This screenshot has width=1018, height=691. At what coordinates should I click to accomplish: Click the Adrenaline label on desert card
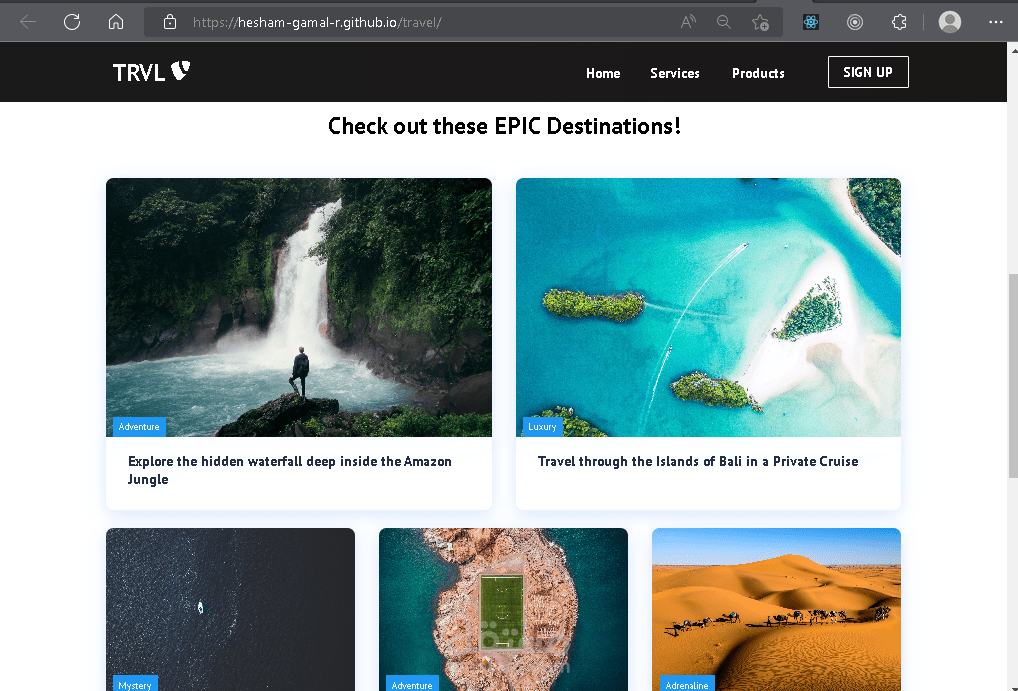(x=687, y=684)
